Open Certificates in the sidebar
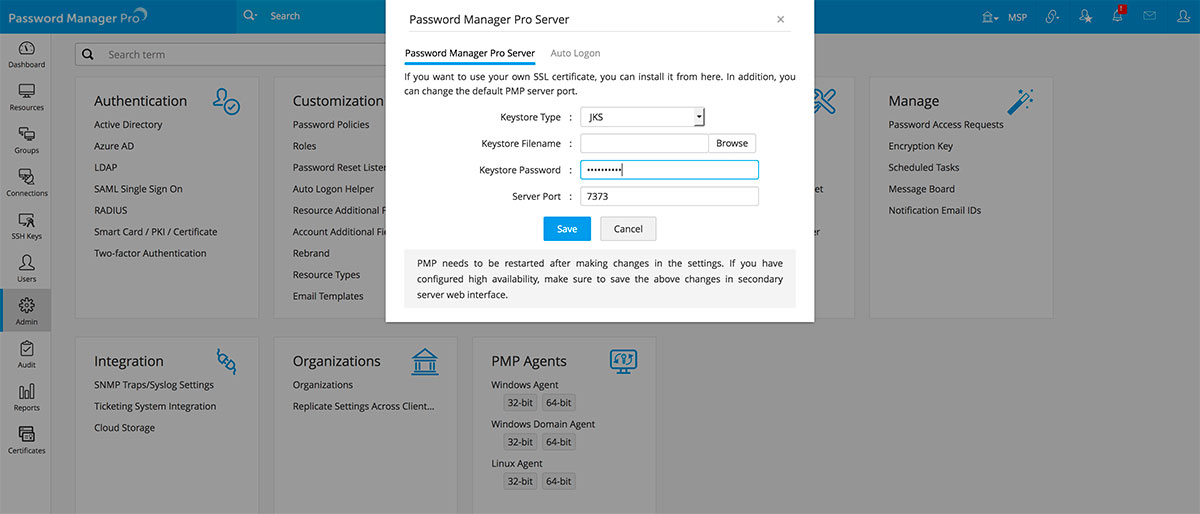Viewport: 1200px width, 514px height. point(26,440)
